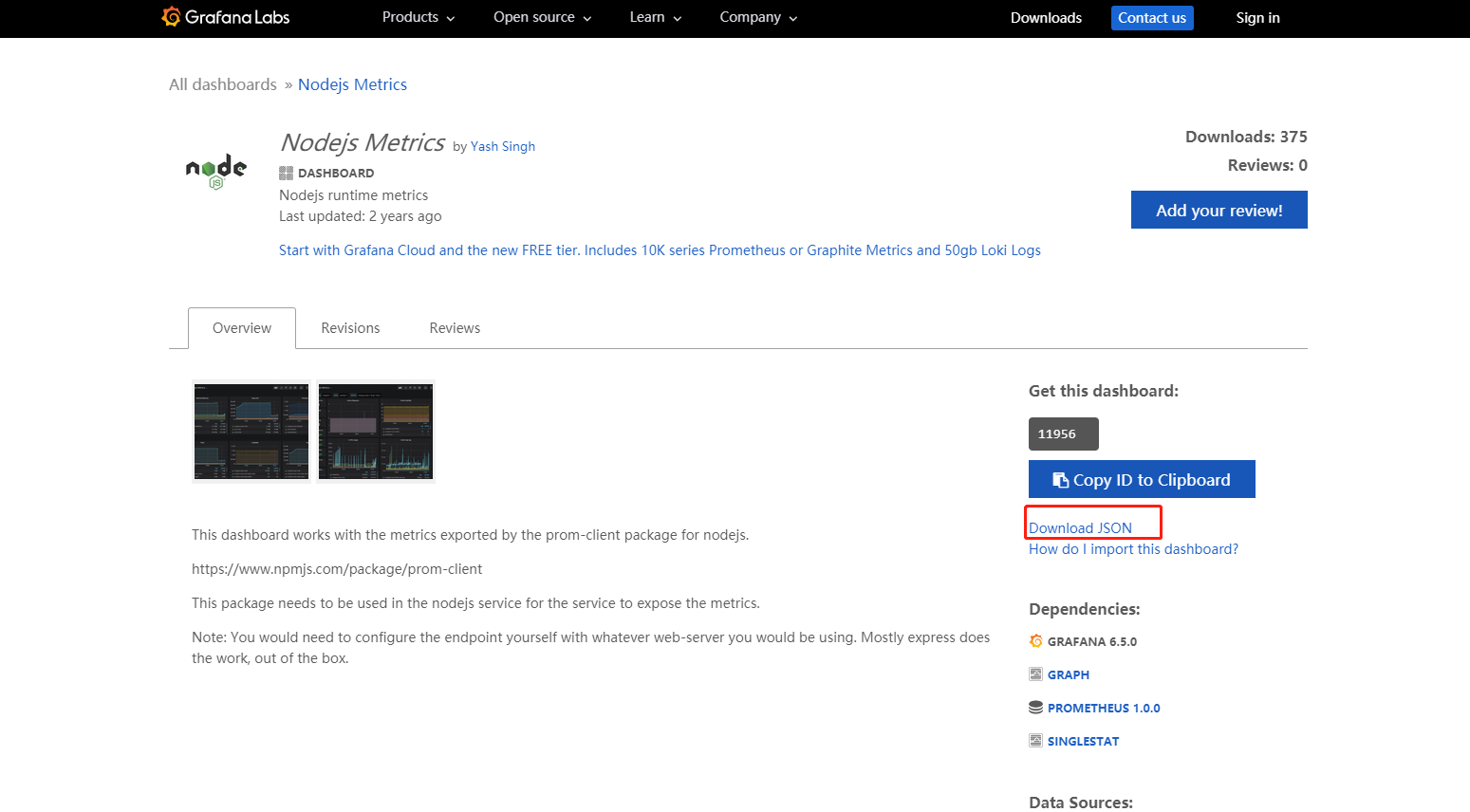Switch to the Revisions tab
Image resolution: width=1470 pixels, height=812 pixels.
pyautogui.click(x=350, y=328)
